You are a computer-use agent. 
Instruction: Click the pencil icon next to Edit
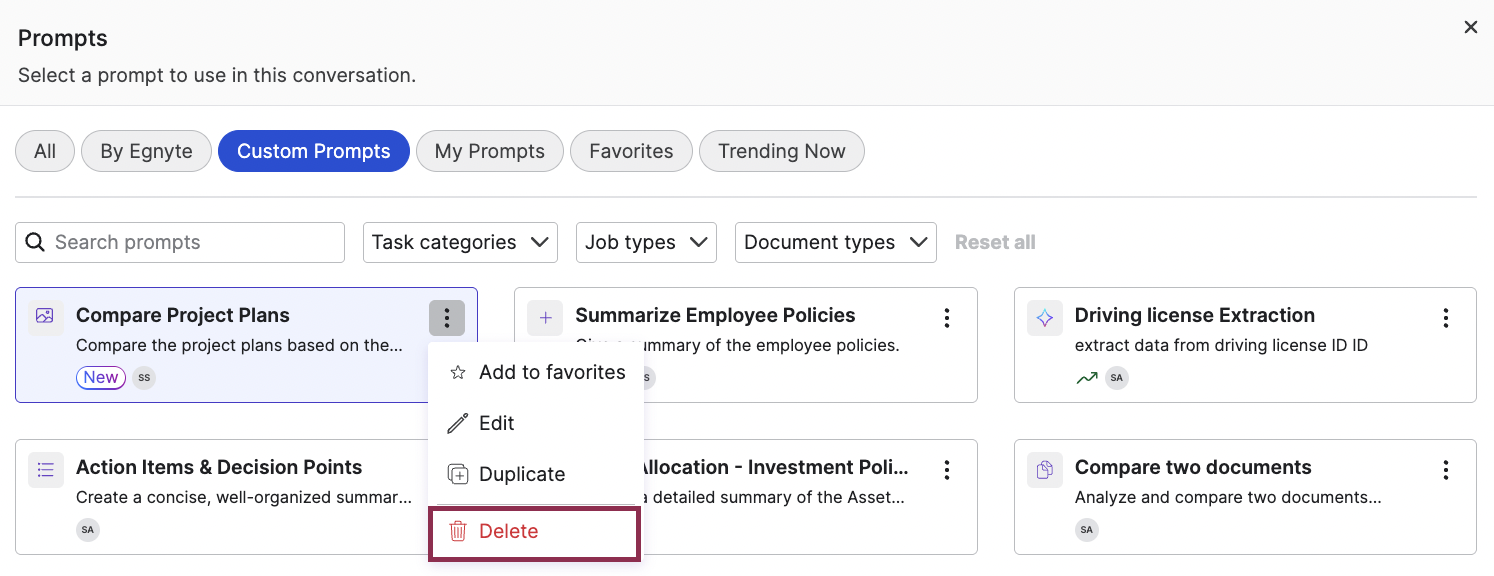click(457, 422)
